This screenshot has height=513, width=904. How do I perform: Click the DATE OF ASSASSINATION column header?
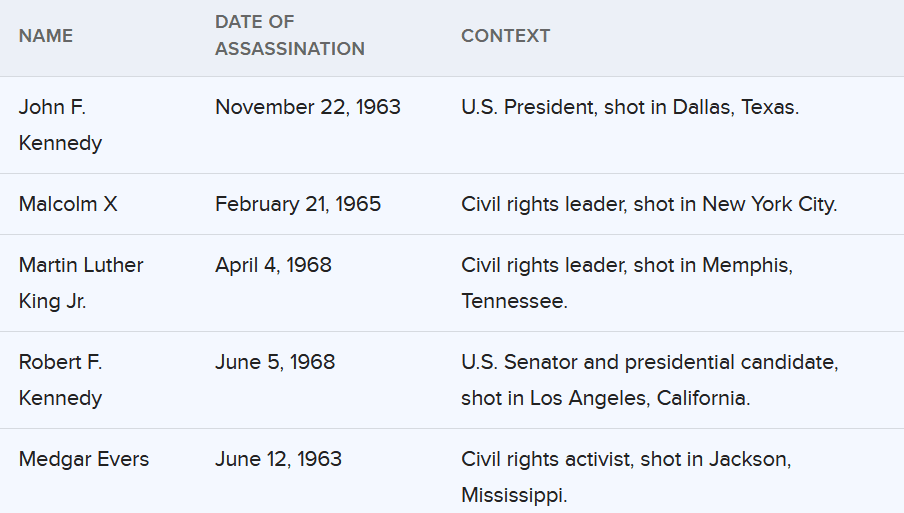point(289,36)
